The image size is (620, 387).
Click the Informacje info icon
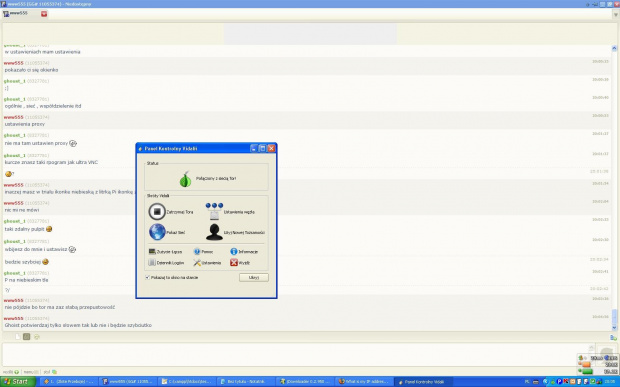coord(234,251)
